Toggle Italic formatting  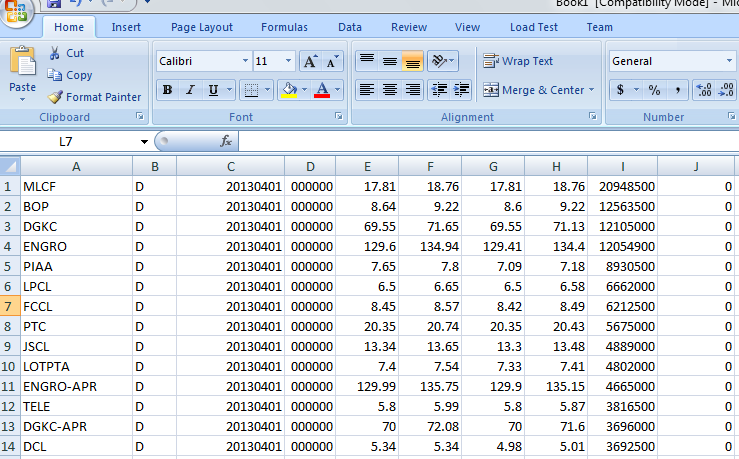[191, 91]
